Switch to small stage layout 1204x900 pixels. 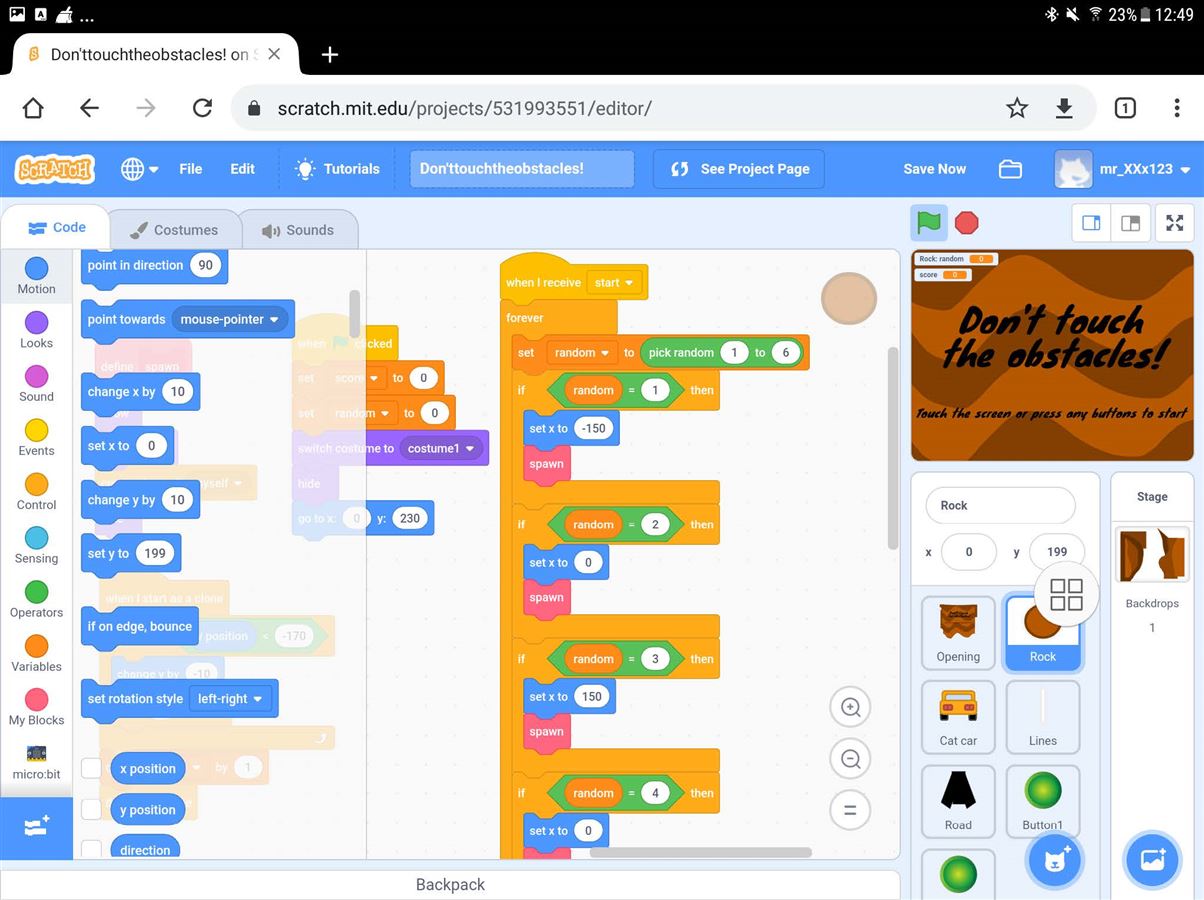(1092, 223)
